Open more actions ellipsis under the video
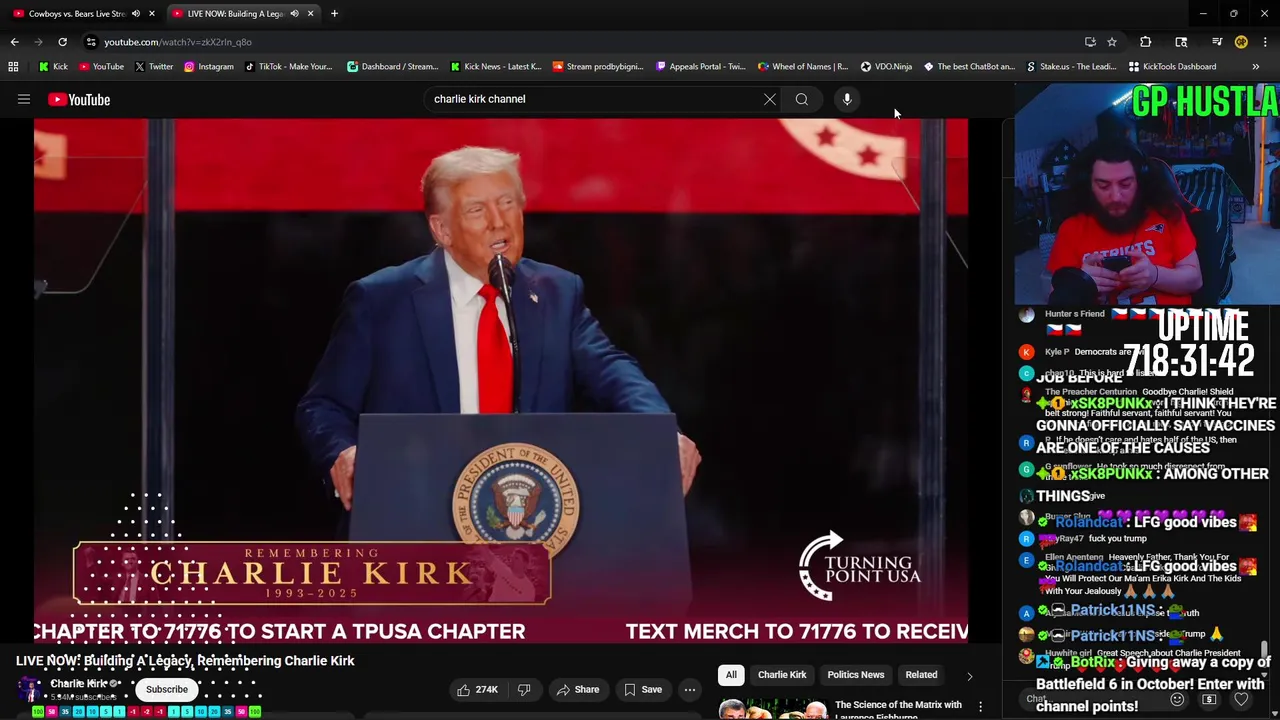 click(x=690, y=689)
